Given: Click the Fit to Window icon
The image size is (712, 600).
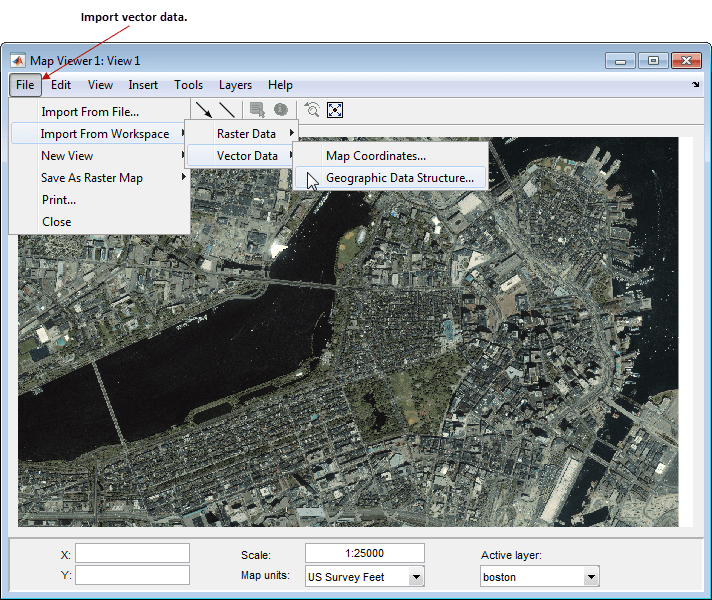Looking at the screenshot, I should pyautogui.click(x=336, y=110).
